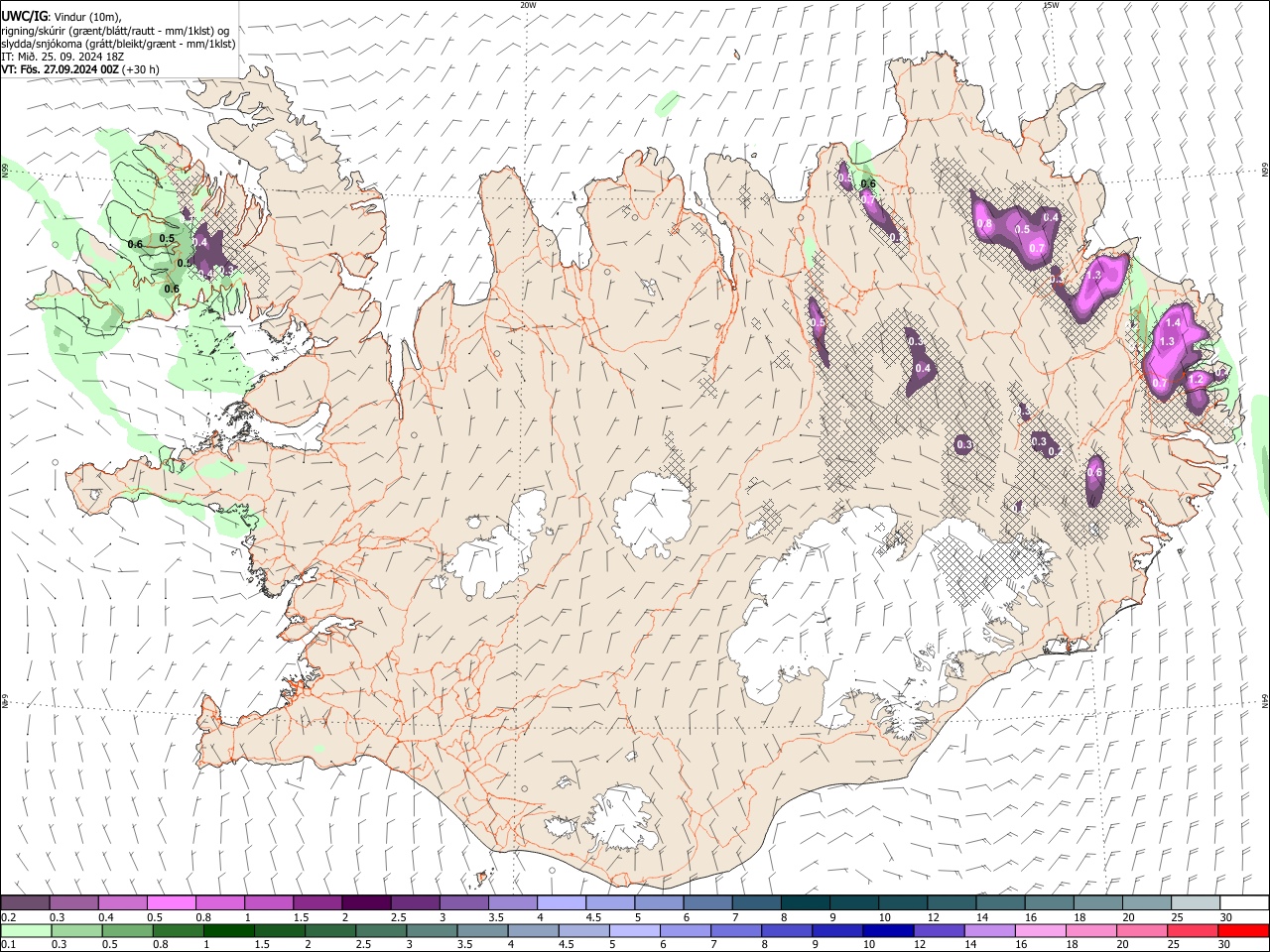Click the 20W longitude label
The height and width of the screenshot is (952, 1270).
coord(528,5)
